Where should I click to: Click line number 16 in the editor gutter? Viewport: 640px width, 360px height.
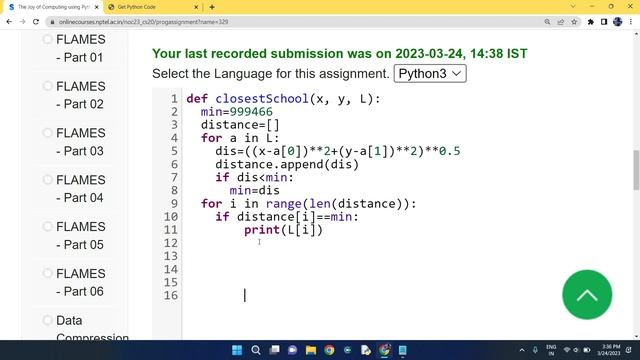click(171, 295)
